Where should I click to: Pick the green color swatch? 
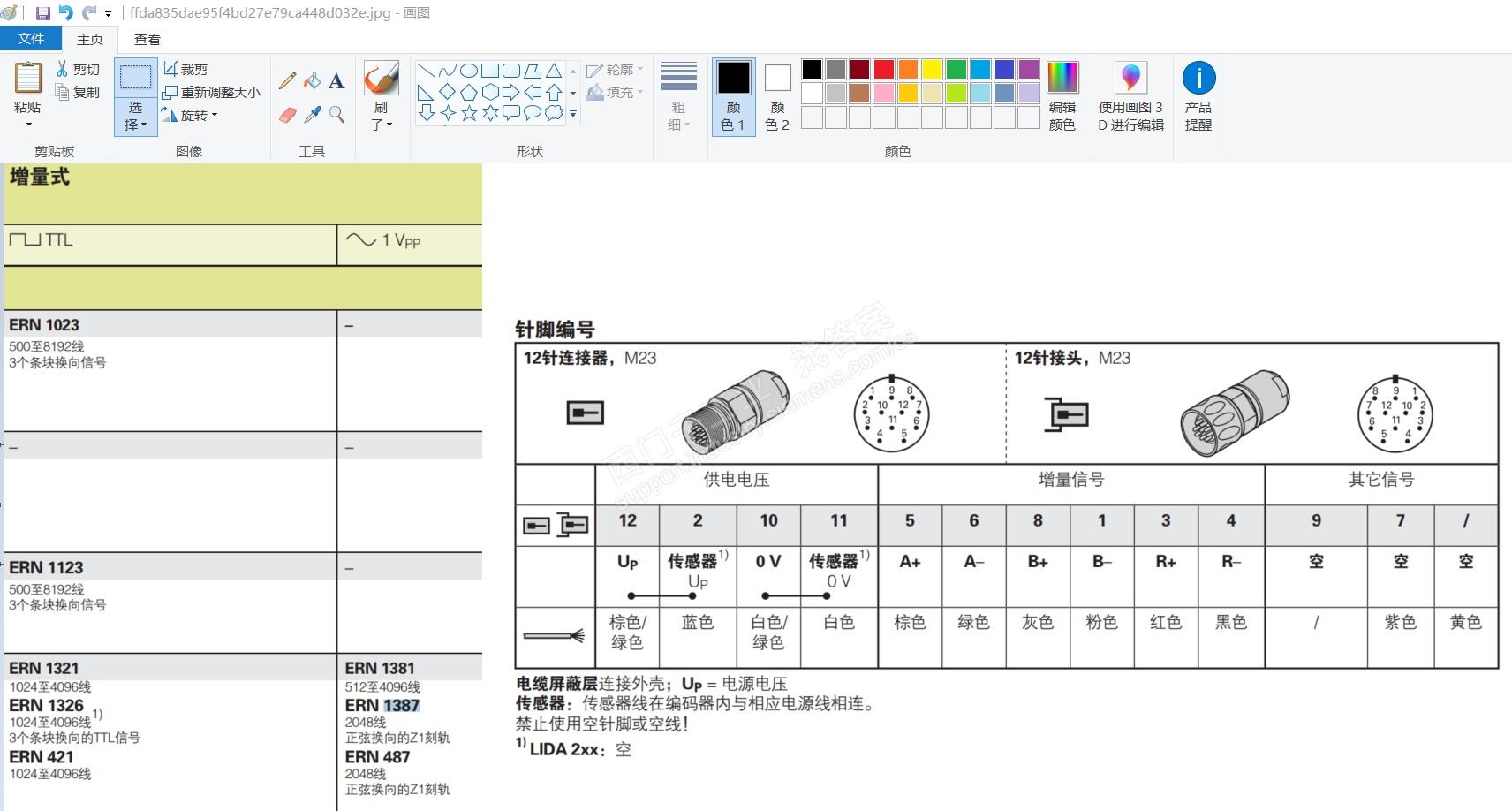[x=956, y=70]
